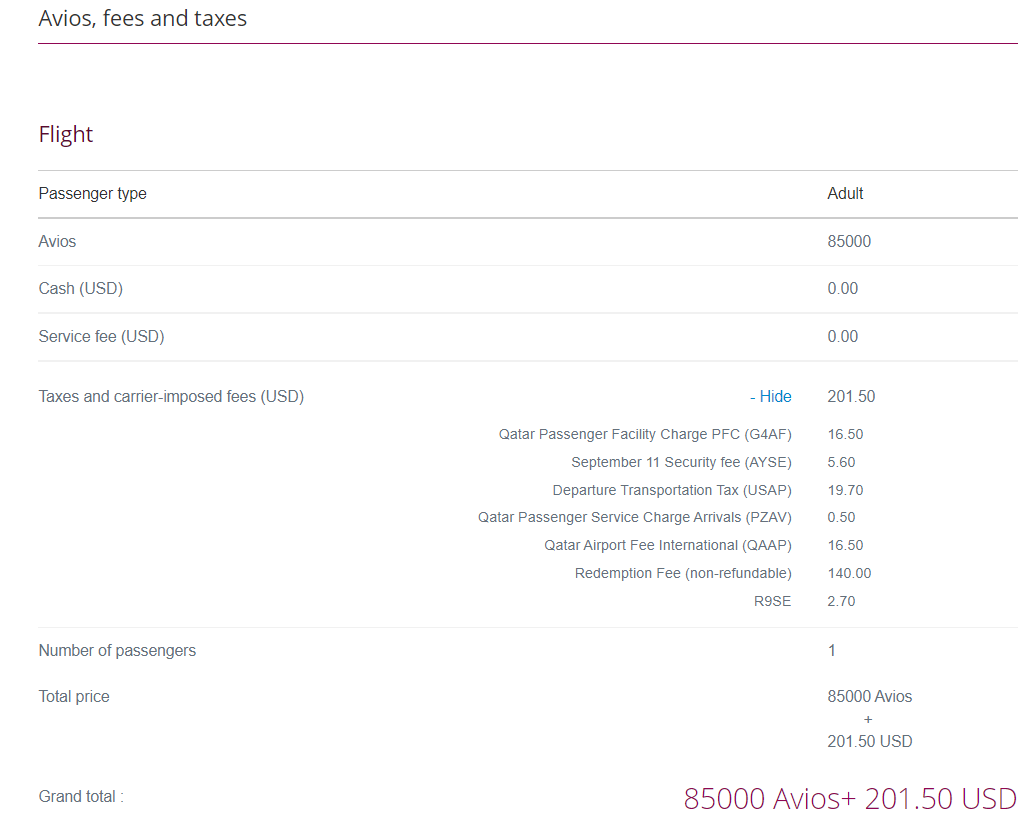Select Qatar Passenger Service Charge Arrivals entry
The image size is (1026, 828).
coord(635,517)
